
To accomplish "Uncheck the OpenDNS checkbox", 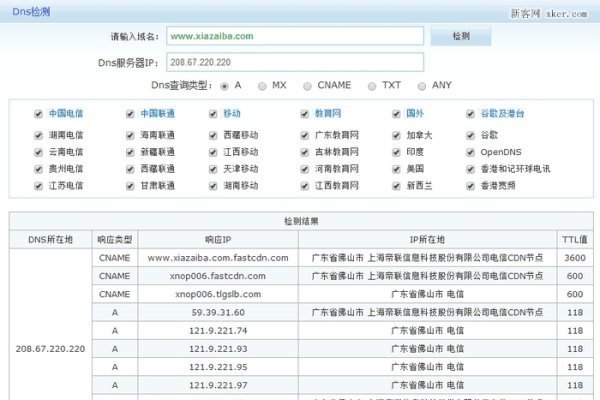I will click(x=471, y=152).
